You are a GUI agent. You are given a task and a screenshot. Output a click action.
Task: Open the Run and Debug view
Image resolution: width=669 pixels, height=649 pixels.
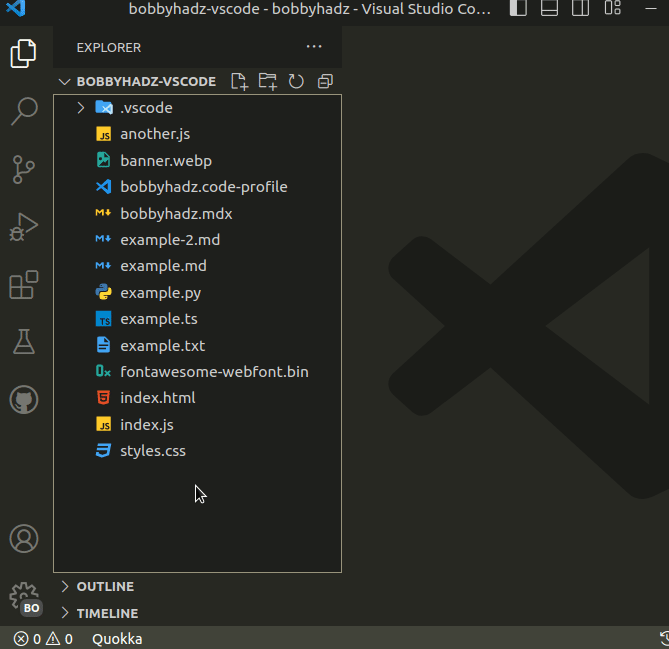click(x=23, y=227)
